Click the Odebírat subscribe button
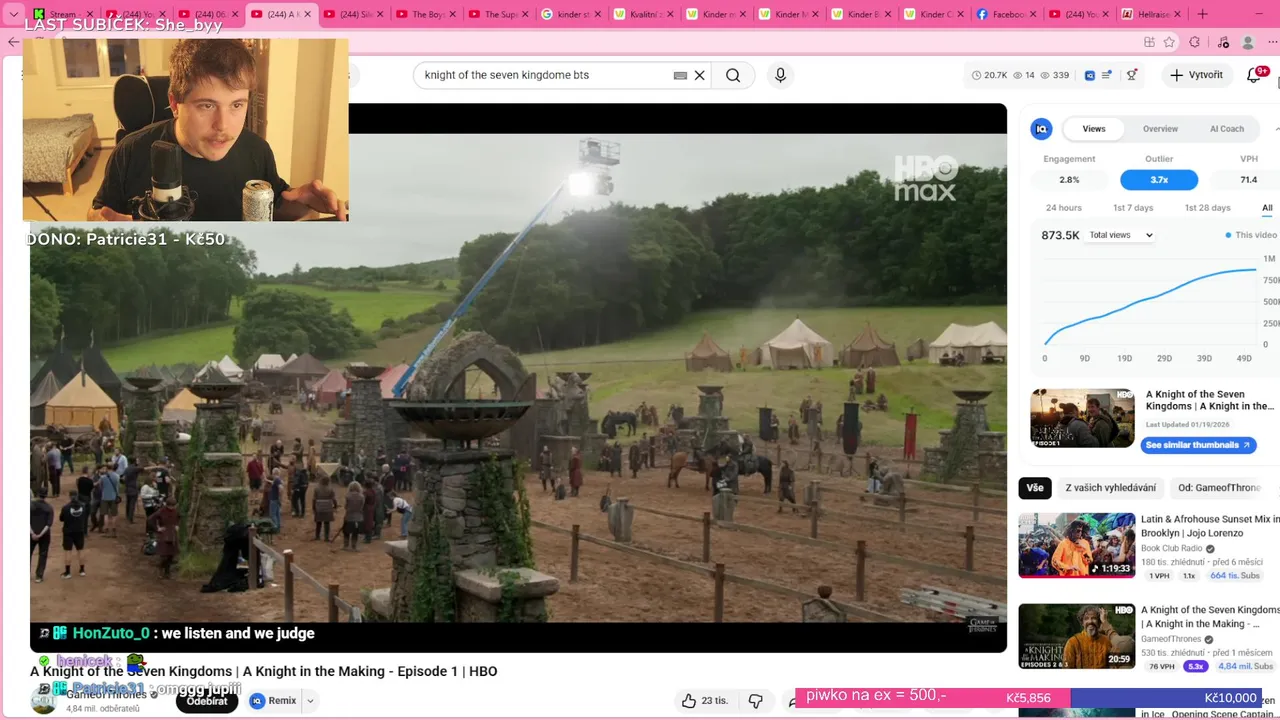Image resolution: width=1280 pixels, height=720 pixels. (208, 701)
